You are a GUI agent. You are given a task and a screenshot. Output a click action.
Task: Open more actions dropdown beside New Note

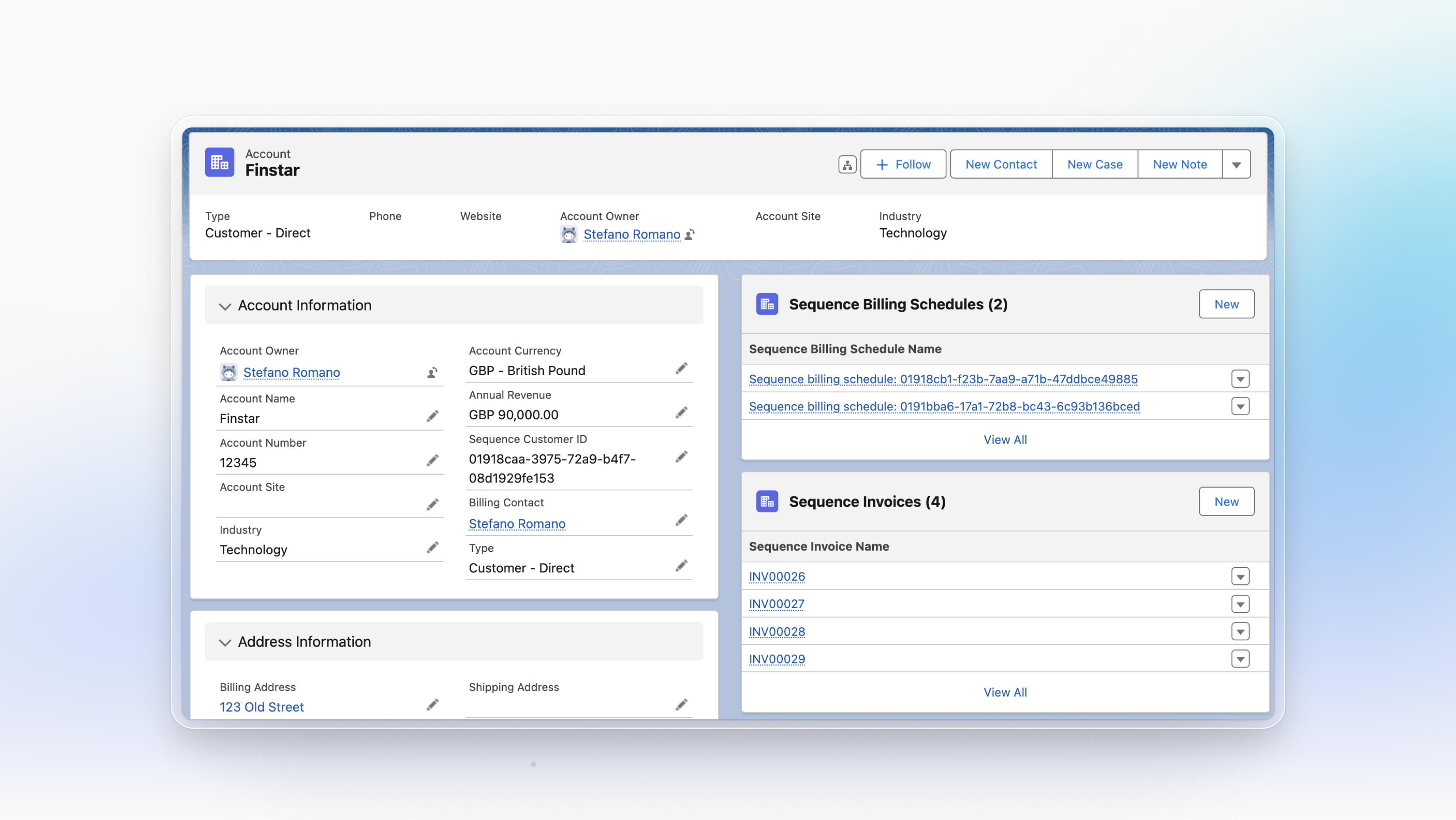[1236, 165]
